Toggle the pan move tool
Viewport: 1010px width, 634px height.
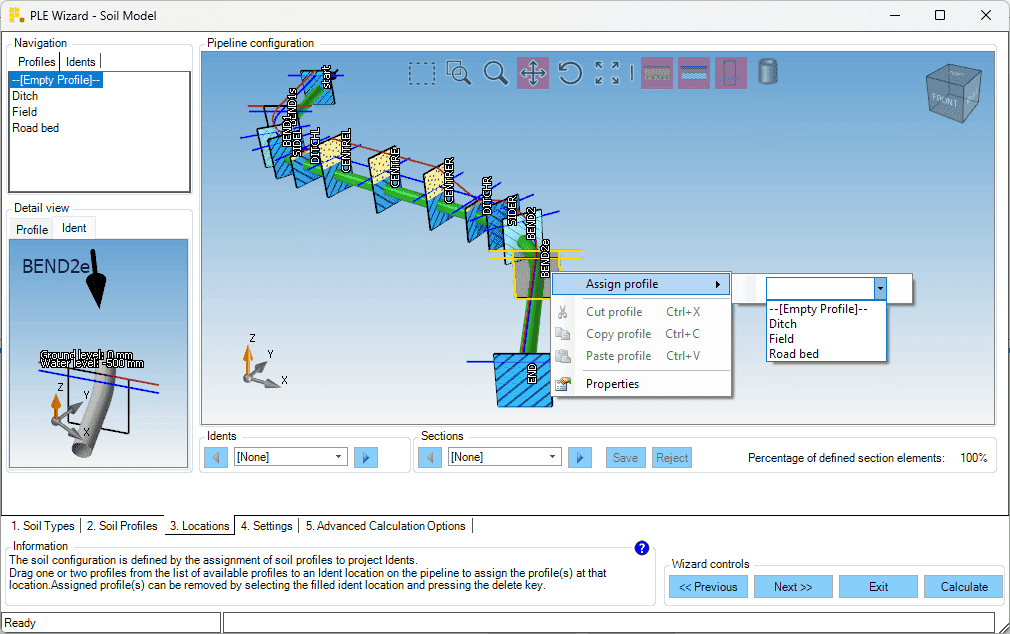[x=533, y=73]
